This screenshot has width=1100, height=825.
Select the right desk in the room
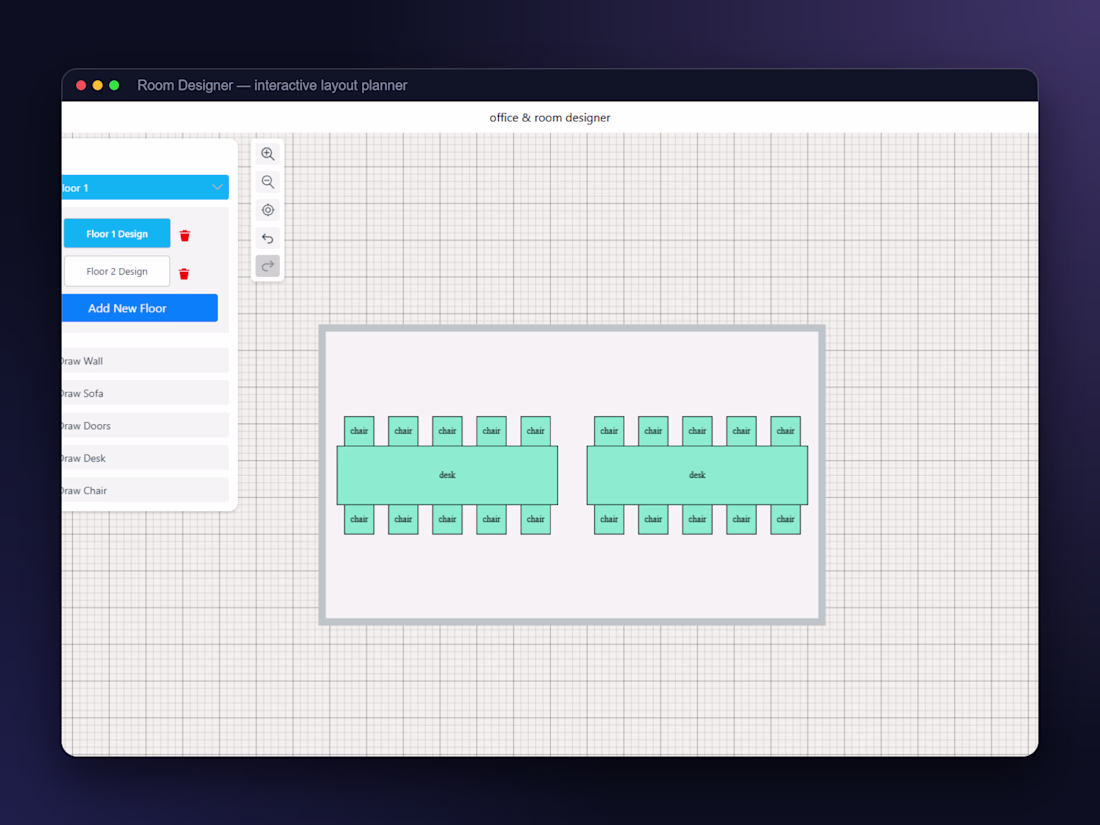(x=697, y=475)
